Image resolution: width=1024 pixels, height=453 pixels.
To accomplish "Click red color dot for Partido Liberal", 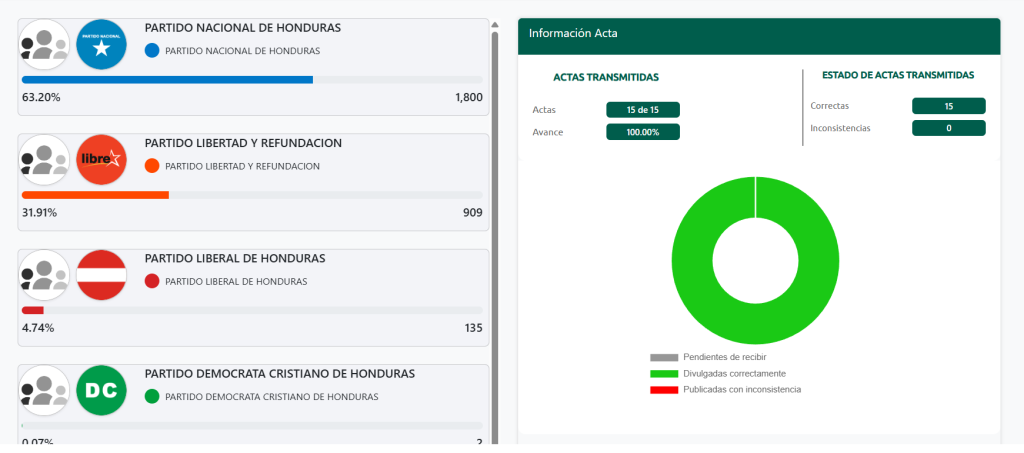I will pyautogui.click(x=152, y=281).
